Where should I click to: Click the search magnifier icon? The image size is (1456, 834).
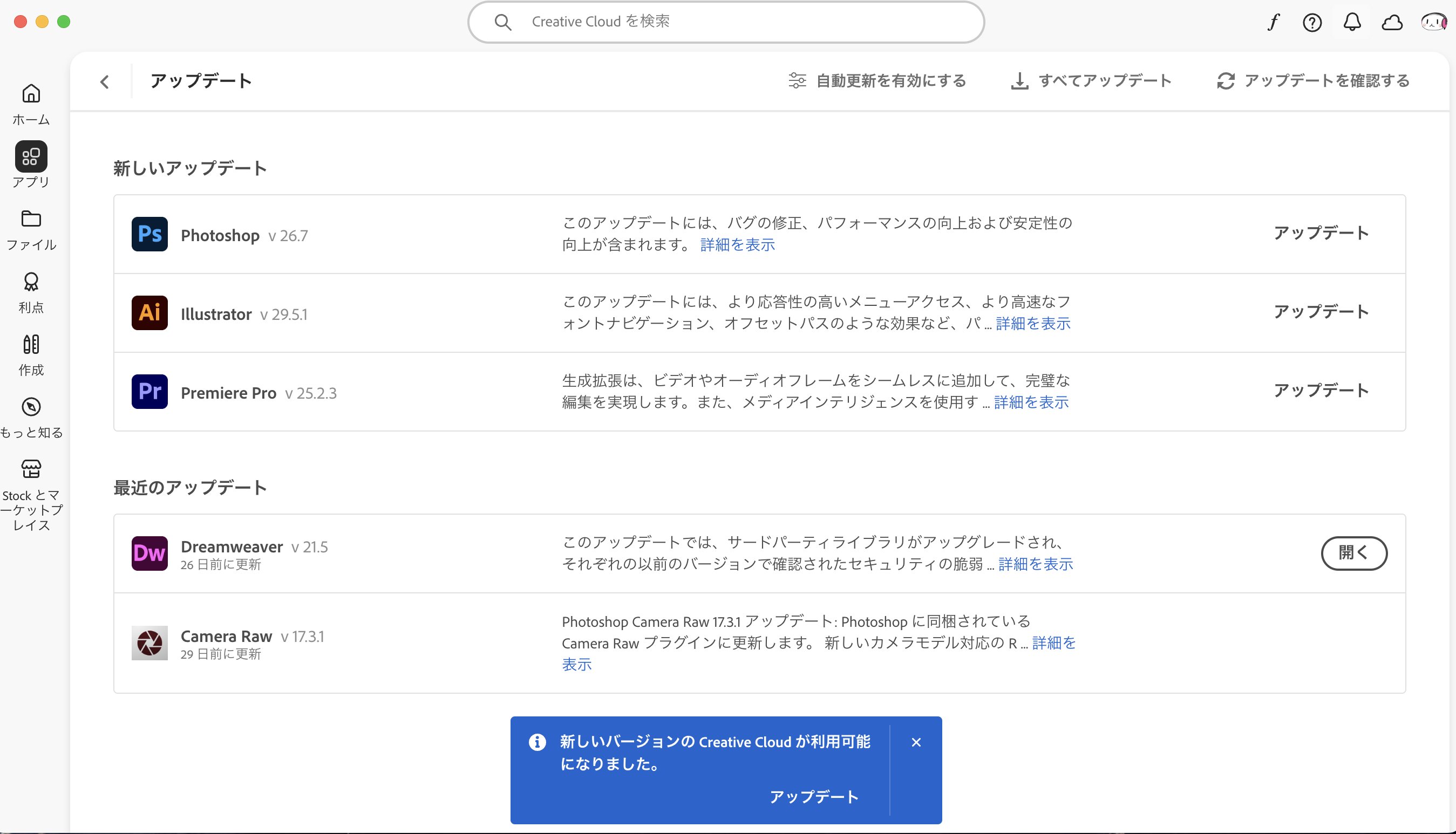point(502,22)
